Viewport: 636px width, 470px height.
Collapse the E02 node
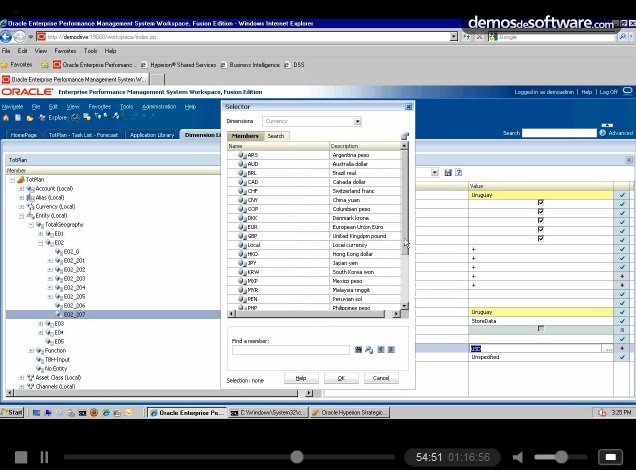click(x=41, y=243)
